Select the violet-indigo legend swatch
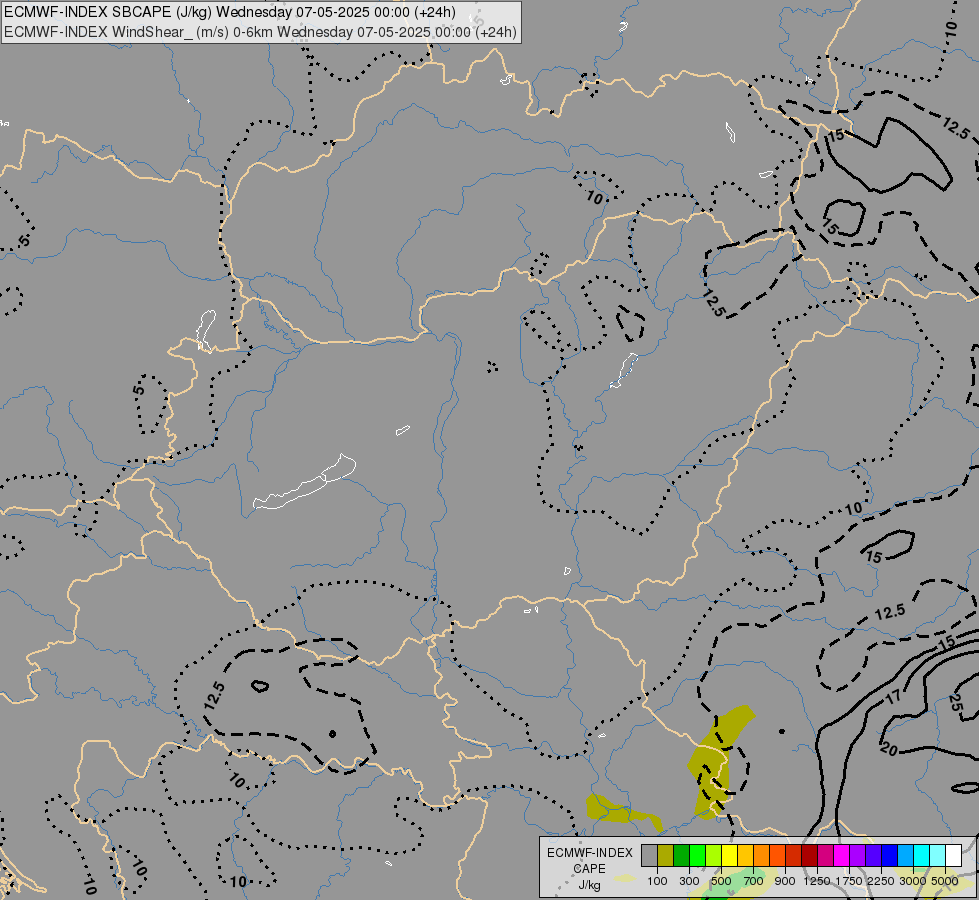The image size is (979, 900). coord(874,855)
